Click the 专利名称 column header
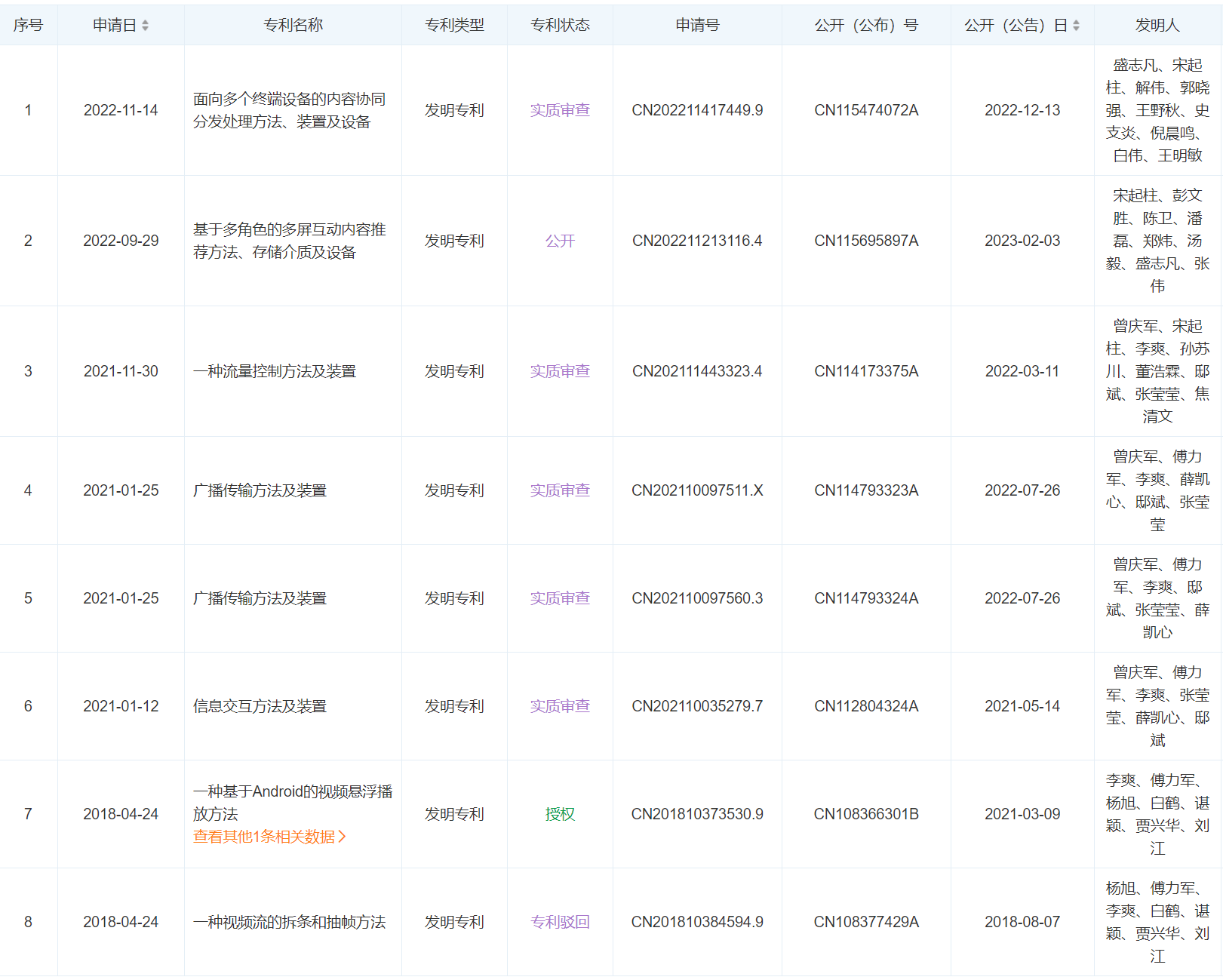Screen dimensions: 1223x980 pos(293,25)
